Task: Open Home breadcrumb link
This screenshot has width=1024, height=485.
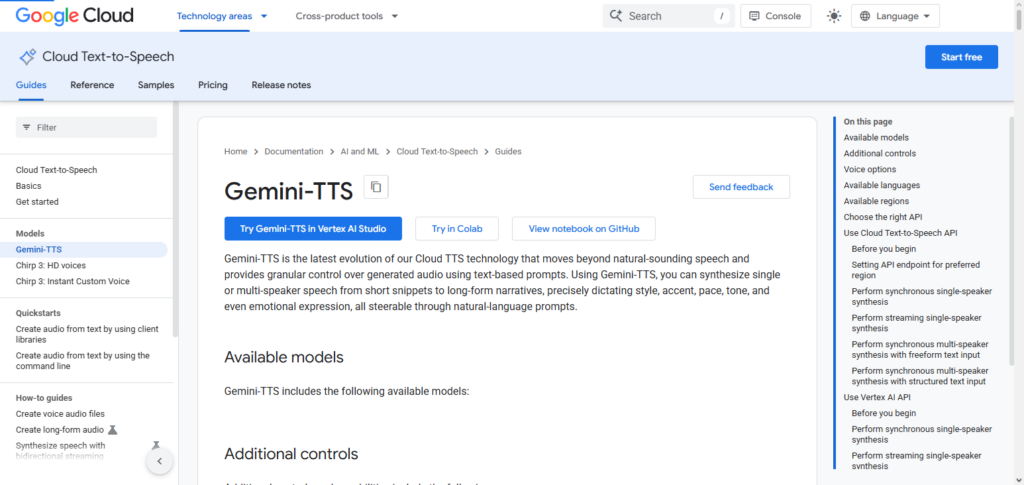Action: (236, 151)
